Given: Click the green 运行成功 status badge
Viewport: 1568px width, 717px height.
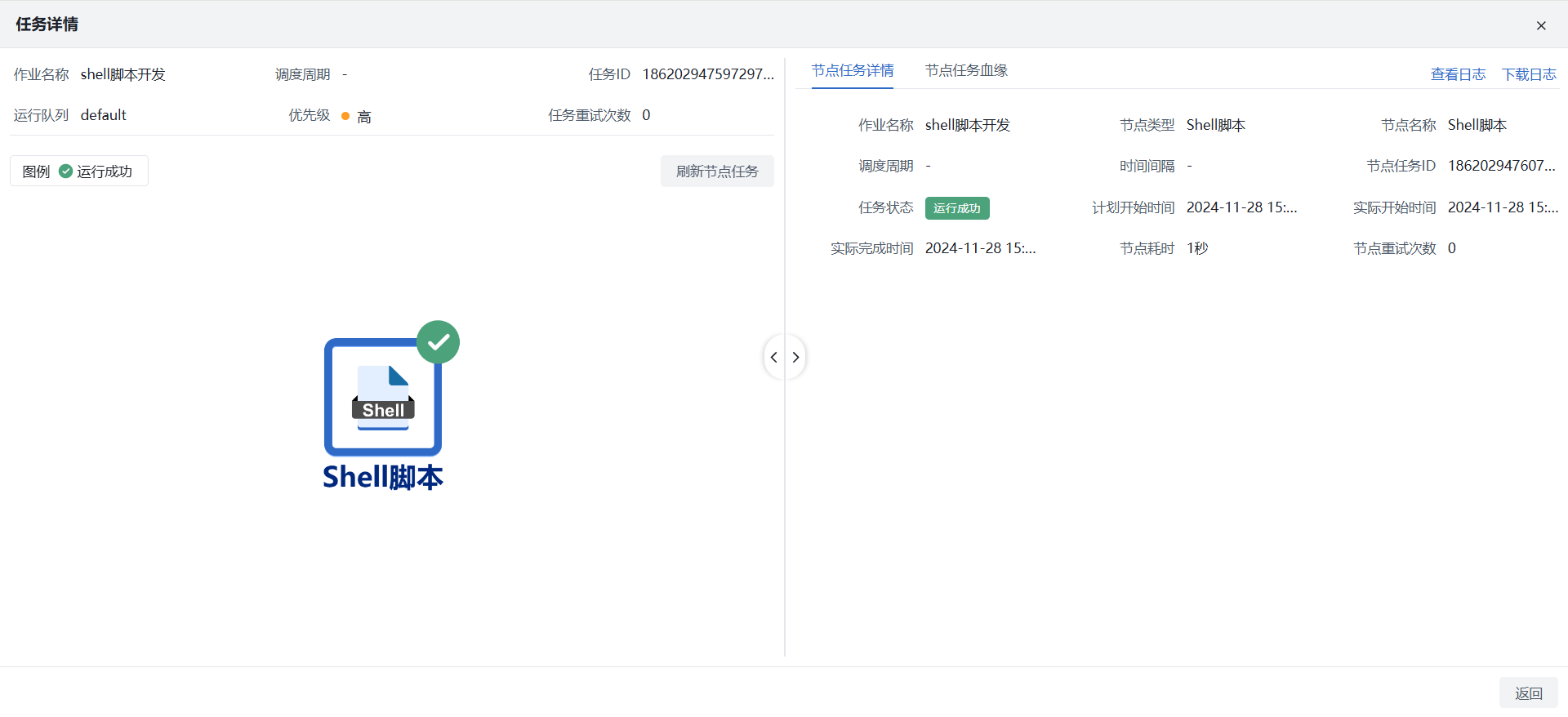Looking at the screenshot, I should coord(957,208).
